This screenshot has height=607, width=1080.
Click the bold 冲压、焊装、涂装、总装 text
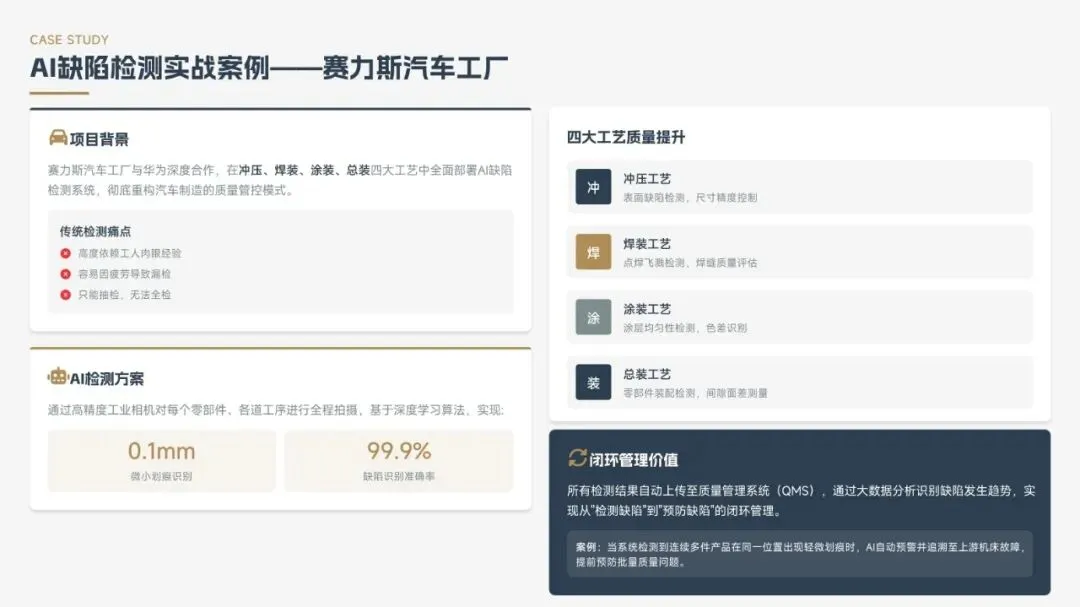(x=304, y=170)
